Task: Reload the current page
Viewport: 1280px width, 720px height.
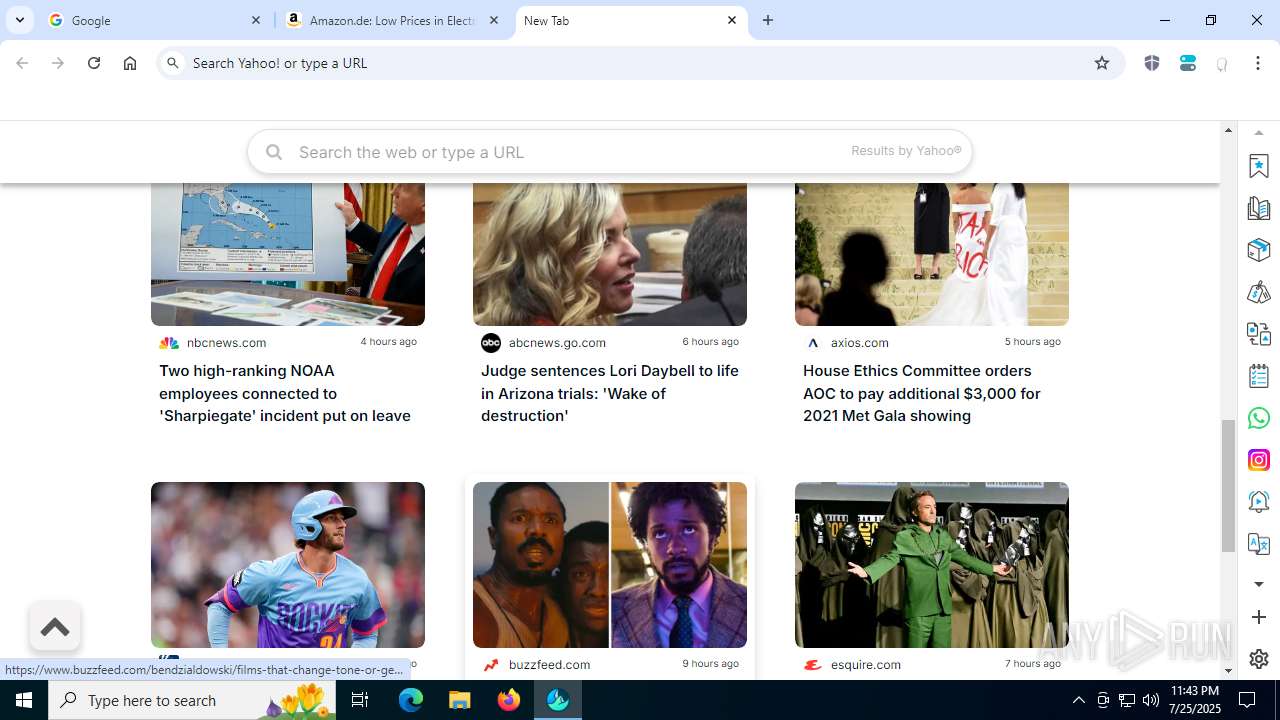Action: 94,63
